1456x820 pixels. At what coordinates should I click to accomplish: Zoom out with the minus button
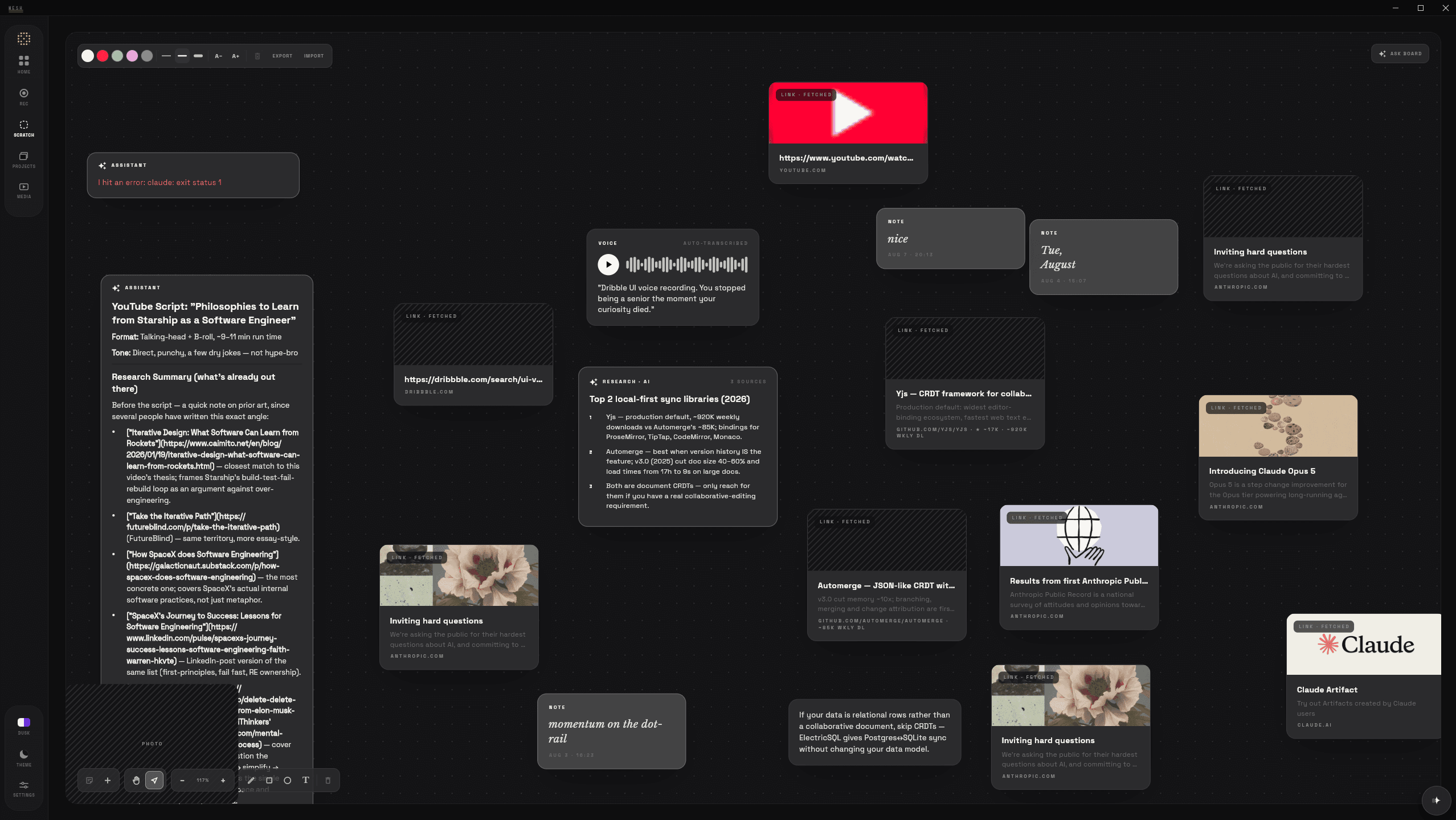coord(182,780)
